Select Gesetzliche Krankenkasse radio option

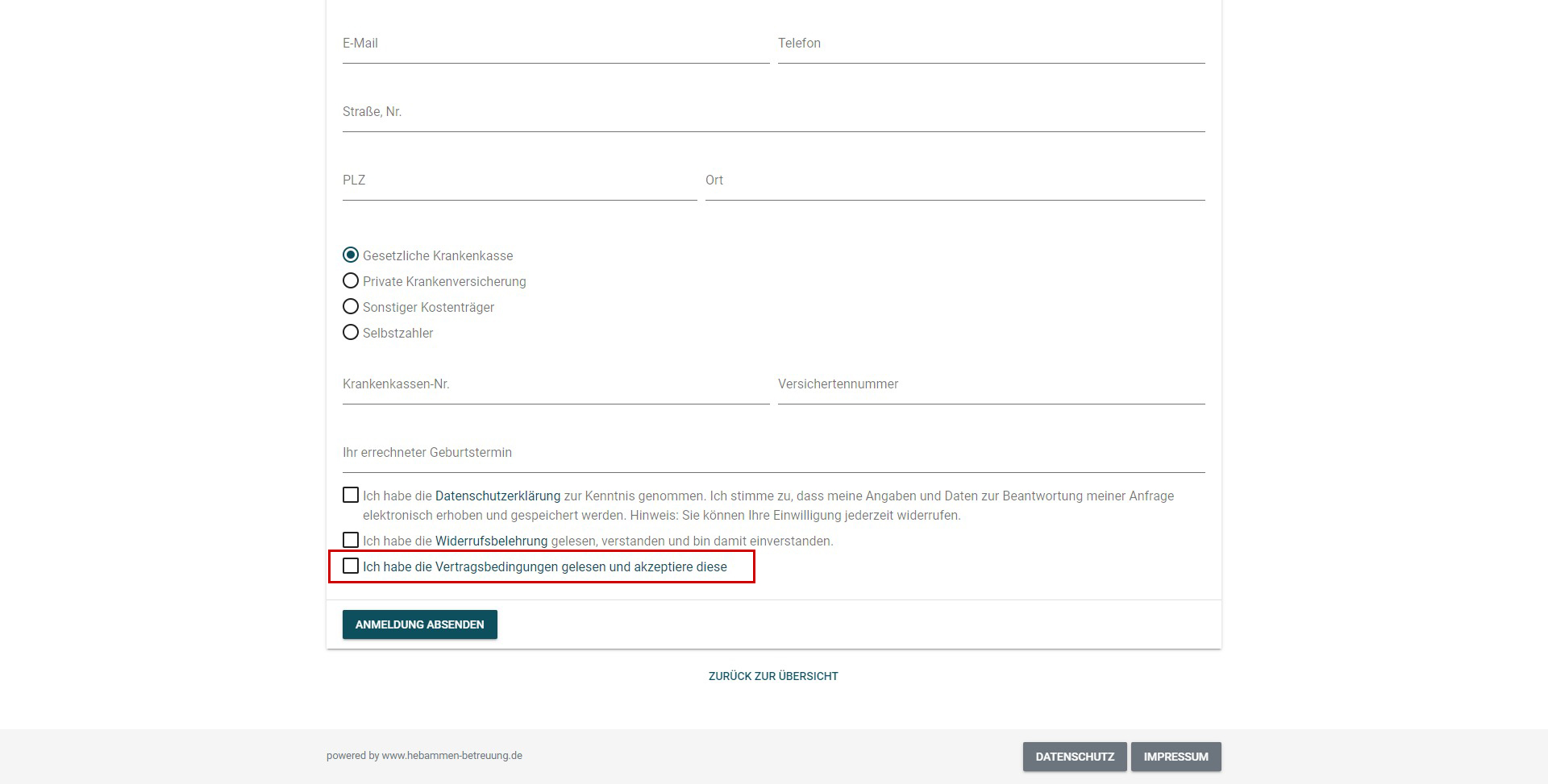coord(351,255)
